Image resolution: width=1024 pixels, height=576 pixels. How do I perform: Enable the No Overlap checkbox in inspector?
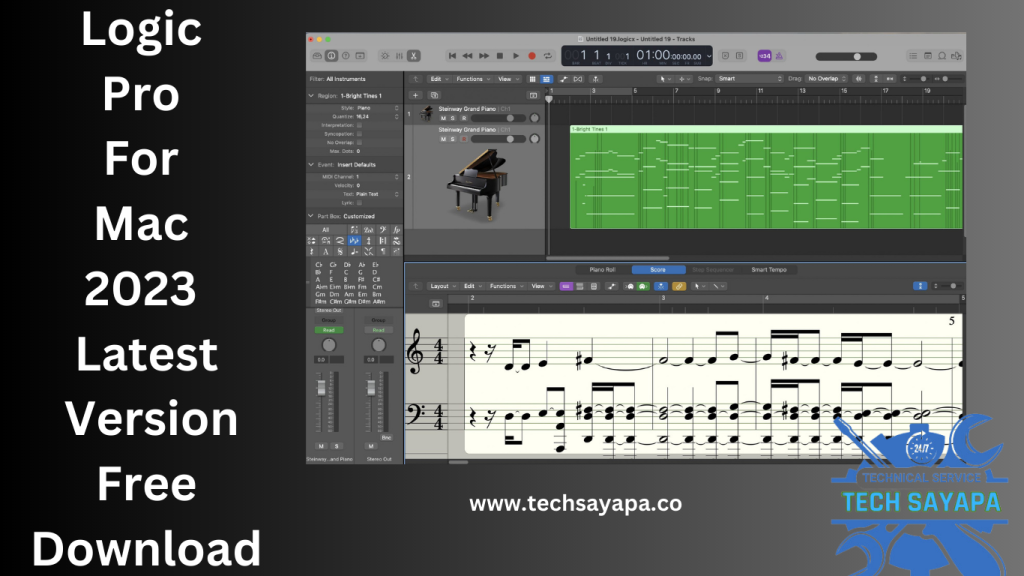pos(359,142)
